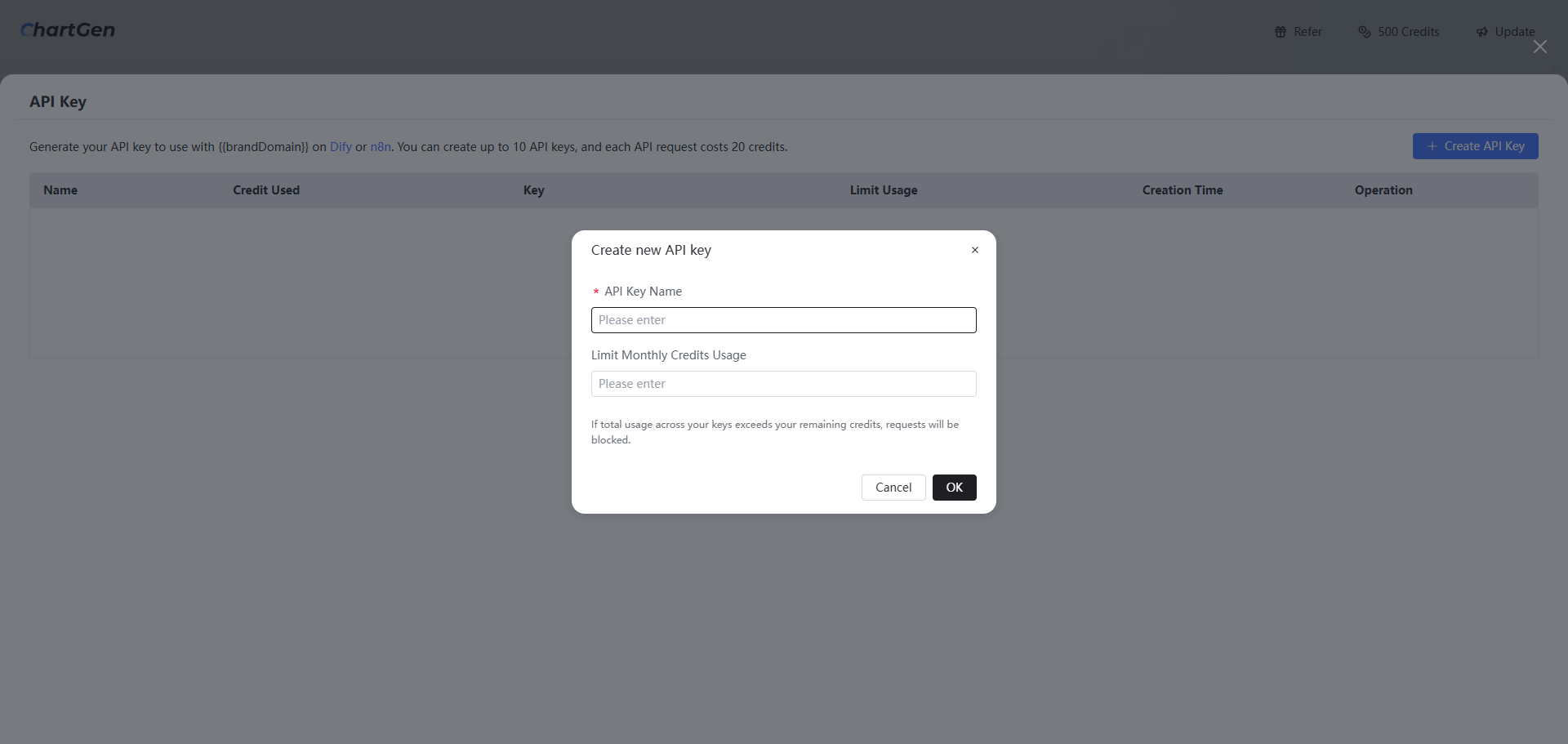
Task: Click the Limit Monthly Credits Usage input
Action: tap(783, 384)
